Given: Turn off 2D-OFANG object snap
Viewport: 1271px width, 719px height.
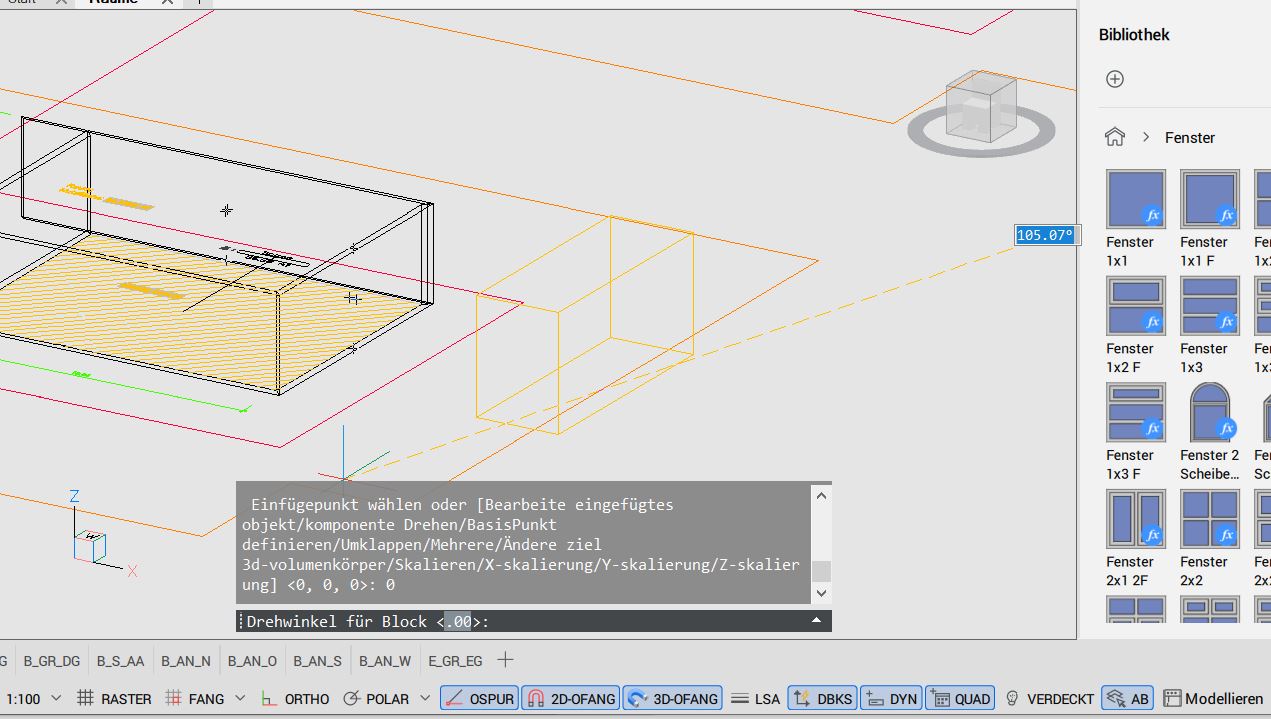Looking at the screenshot, I should click(x=571, y=699).
